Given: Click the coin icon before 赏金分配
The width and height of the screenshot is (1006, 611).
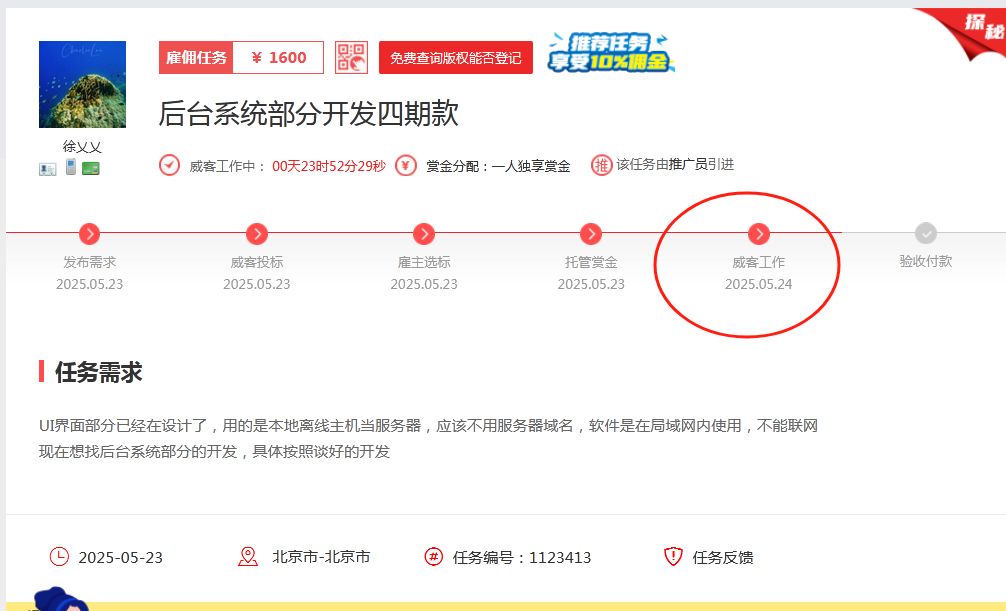Looking at the screenshot, I should [404, 165].
